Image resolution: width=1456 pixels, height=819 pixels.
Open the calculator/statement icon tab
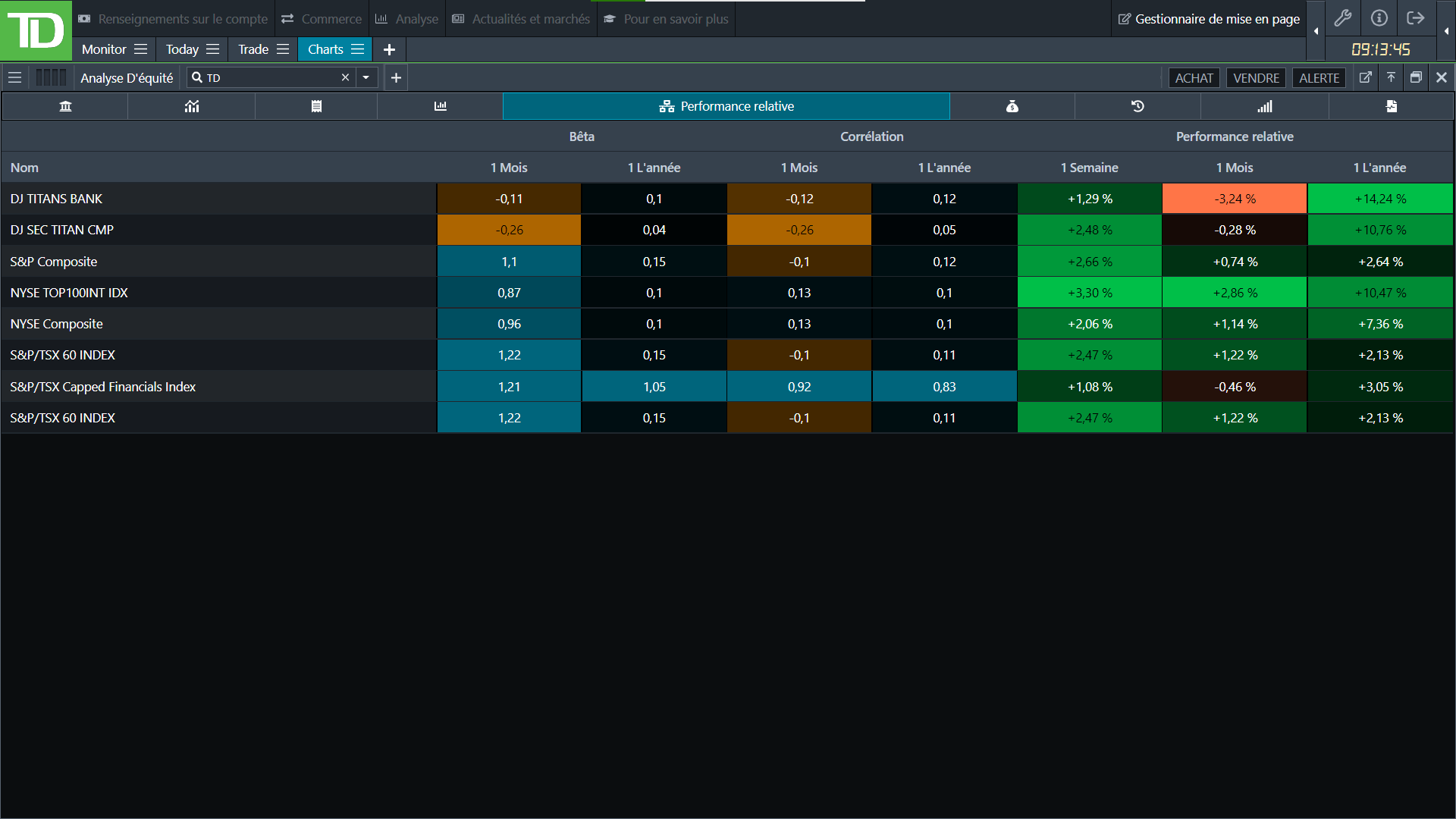click(316, 106)
